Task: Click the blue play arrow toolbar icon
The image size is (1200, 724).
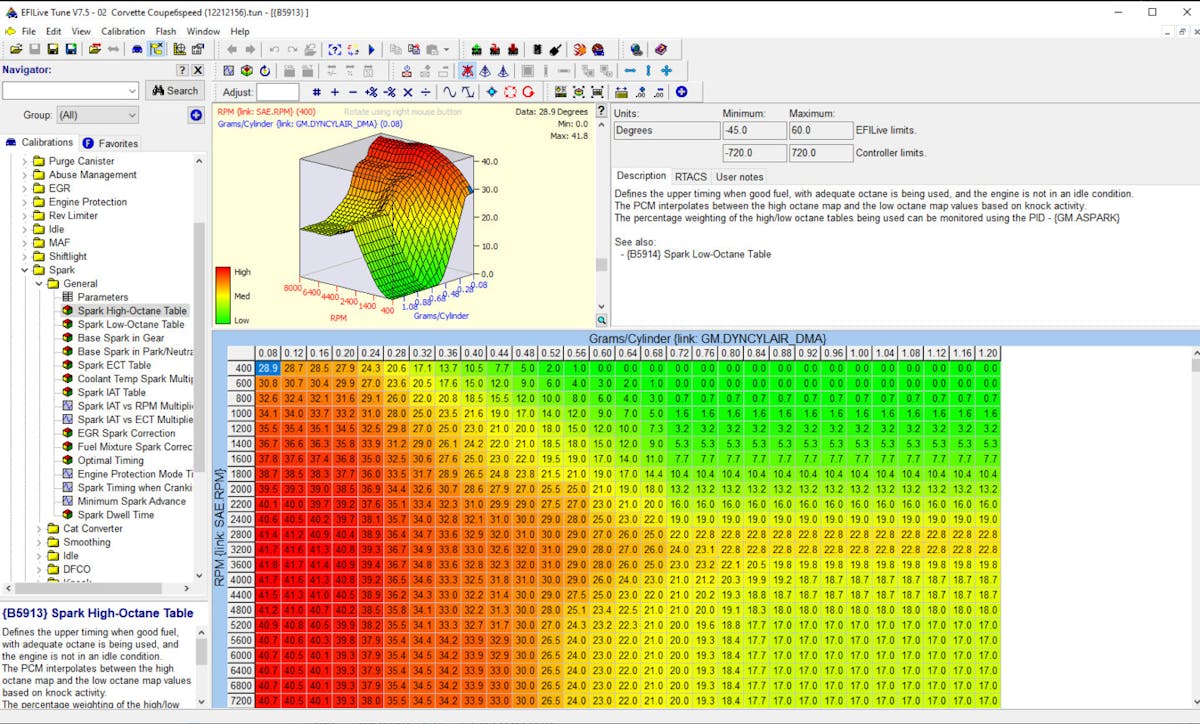Action: [x=372, y=49]
